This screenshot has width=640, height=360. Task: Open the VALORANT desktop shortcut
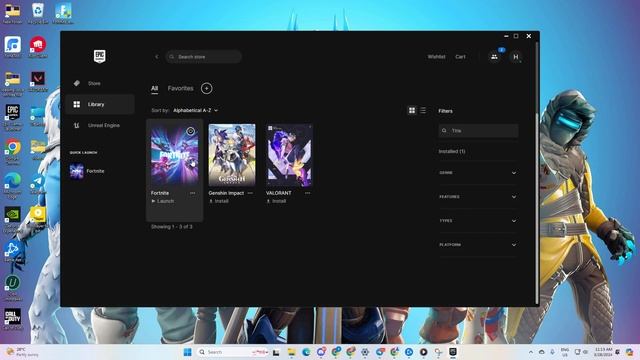tap(38, 81)
